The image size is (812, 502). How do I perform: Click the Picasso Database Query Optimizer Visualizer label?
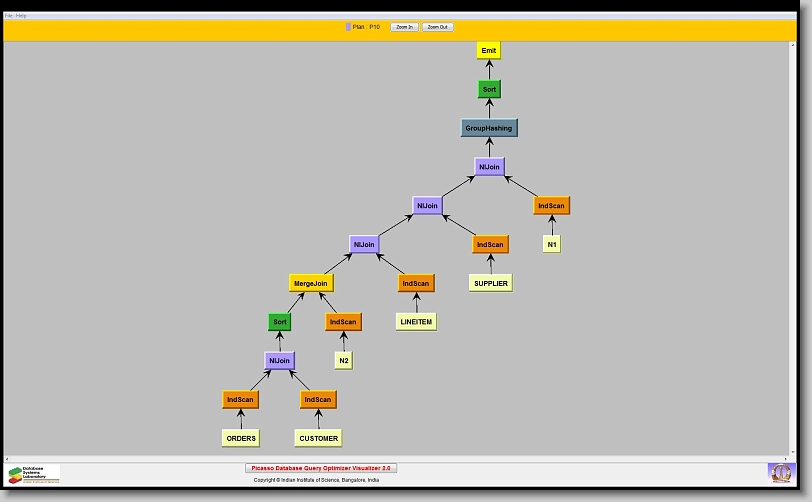click(321, 468)
